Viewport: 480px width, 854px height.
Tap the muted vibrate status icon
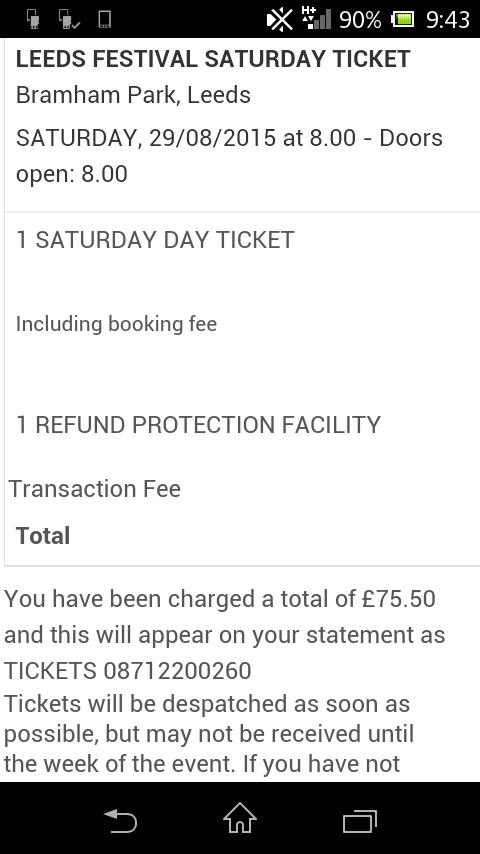point(280,20)
